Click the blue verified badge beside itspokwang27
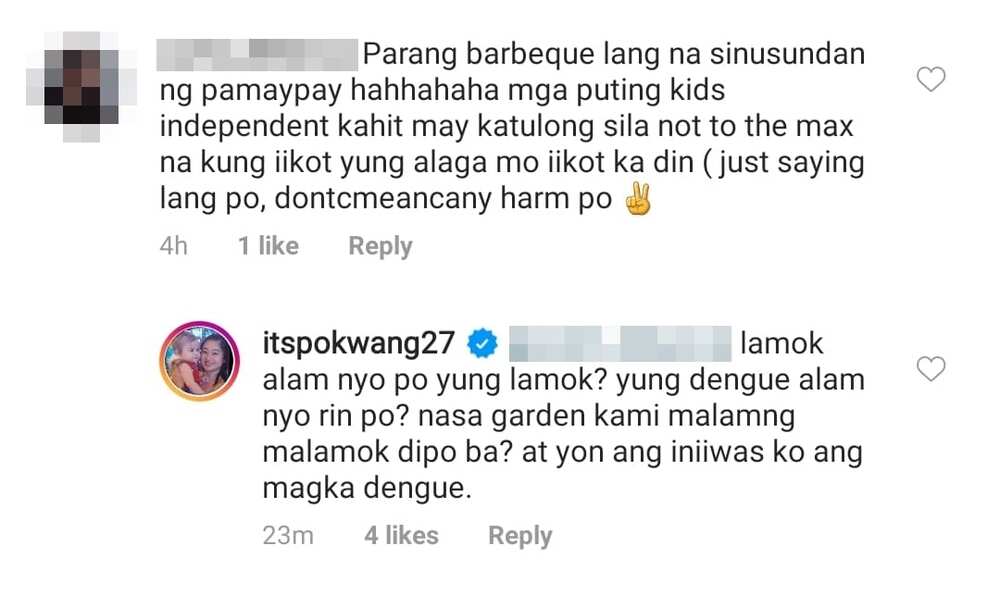 (x=482, y=344)
